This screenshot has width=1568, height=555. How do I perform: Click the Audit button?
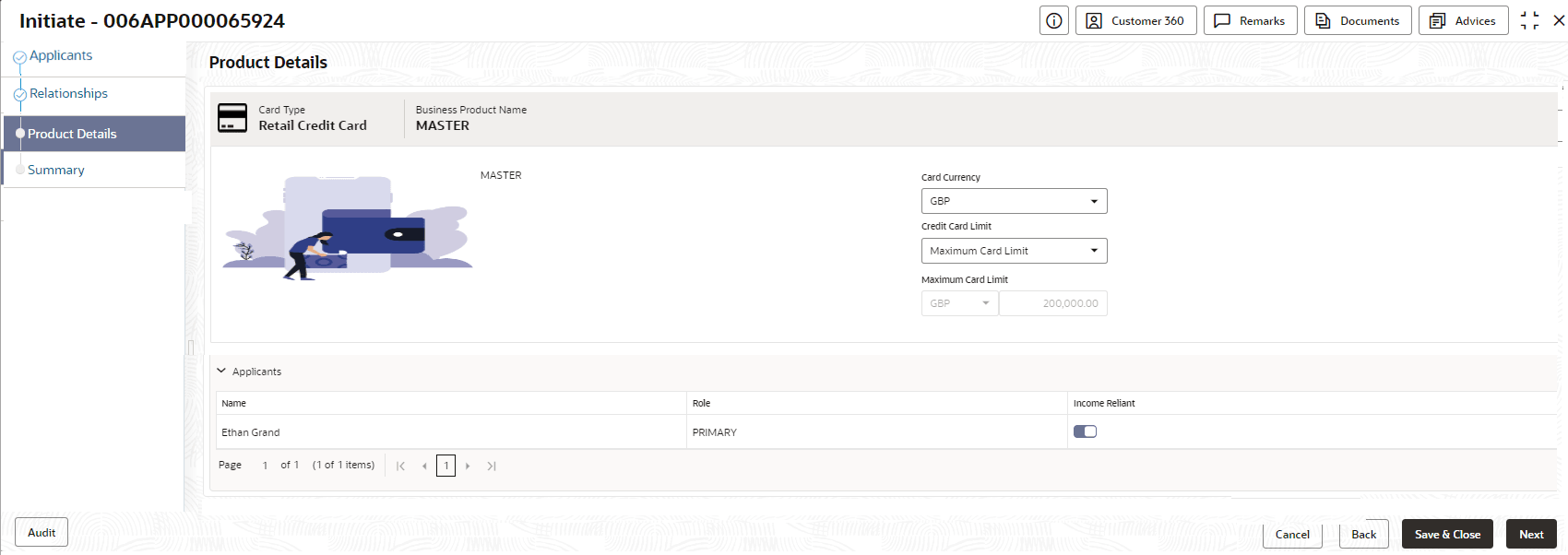(x=42, y=532)
